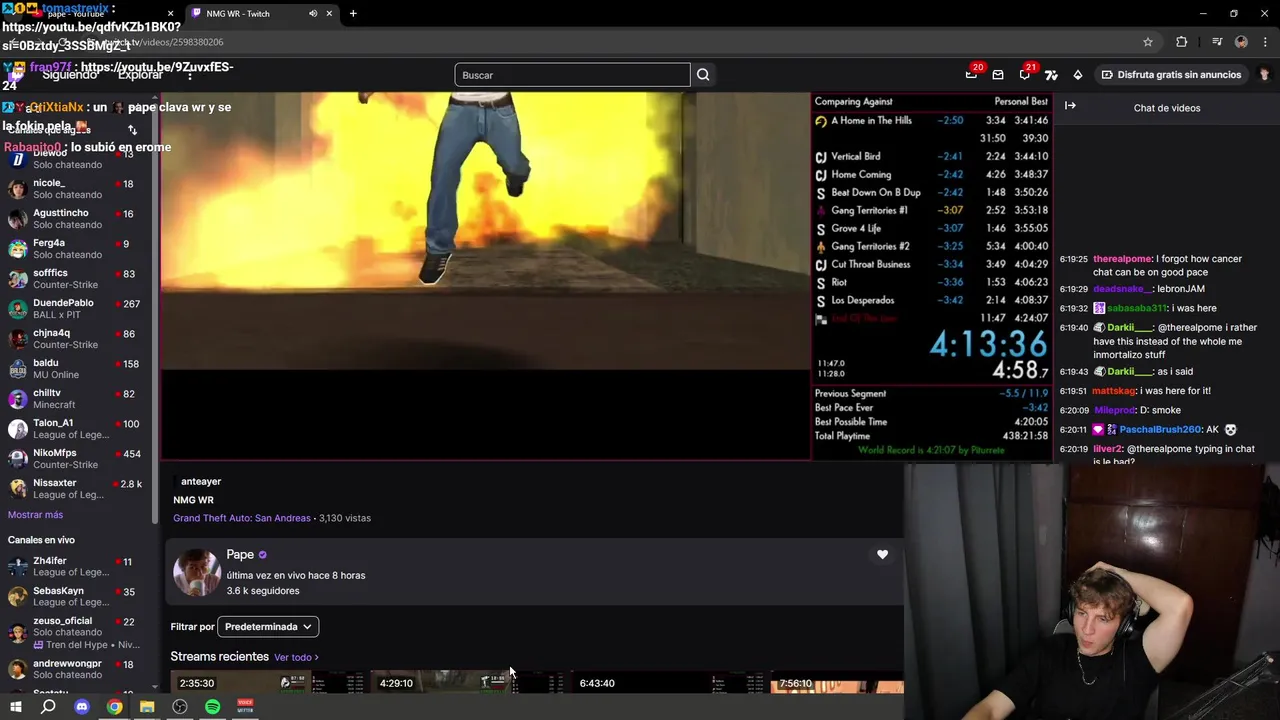Viewport: 1280px width, 720px height.
Task: Open the 4:29:10 recent stream thumbnail
Action: coord(466,682)
